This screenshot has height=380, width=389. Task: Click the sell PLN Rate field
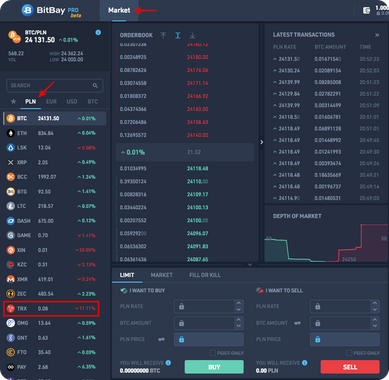point(341,306)
